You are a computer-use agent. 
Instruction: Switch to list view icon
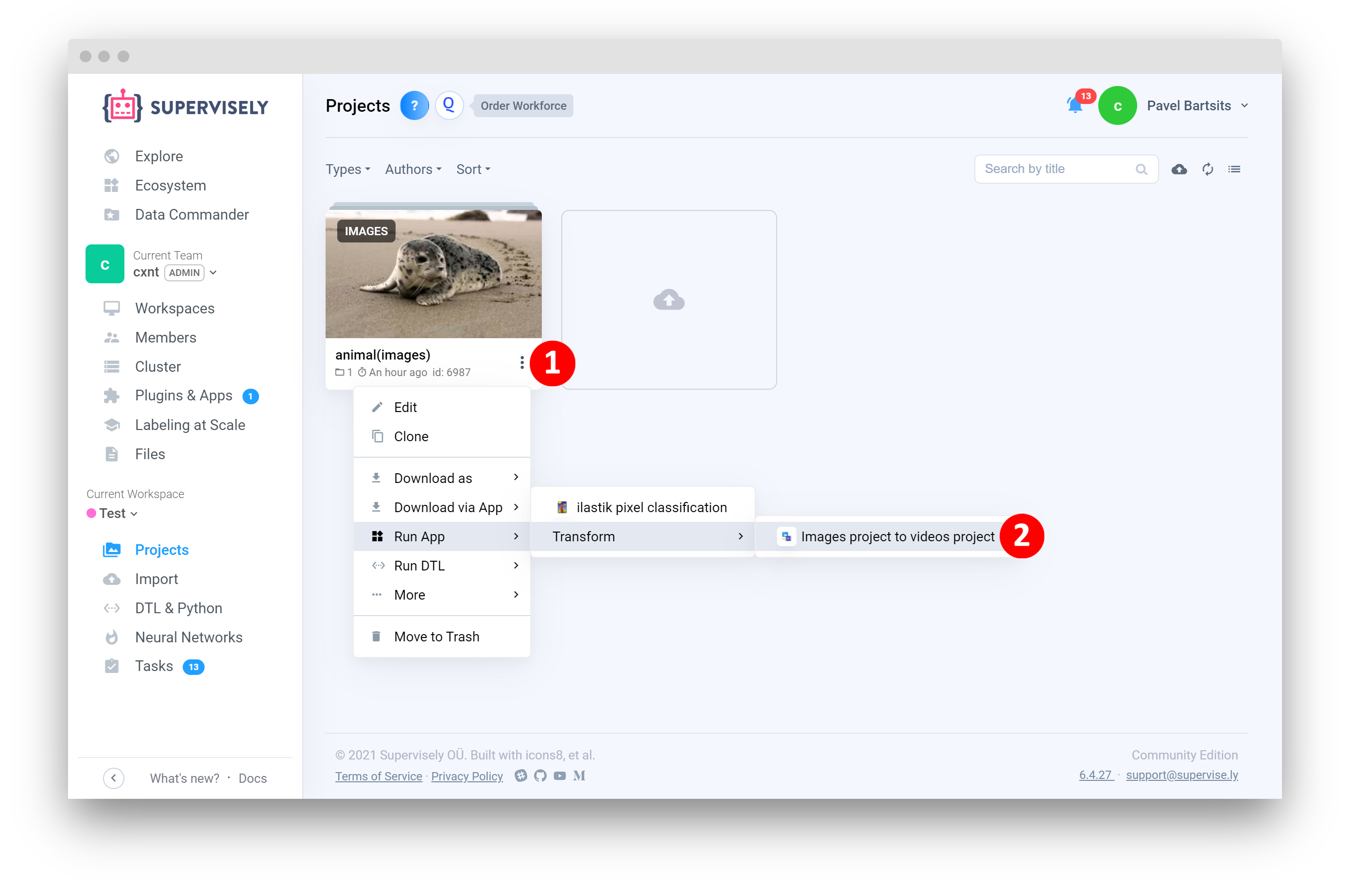coord(1234,169)
